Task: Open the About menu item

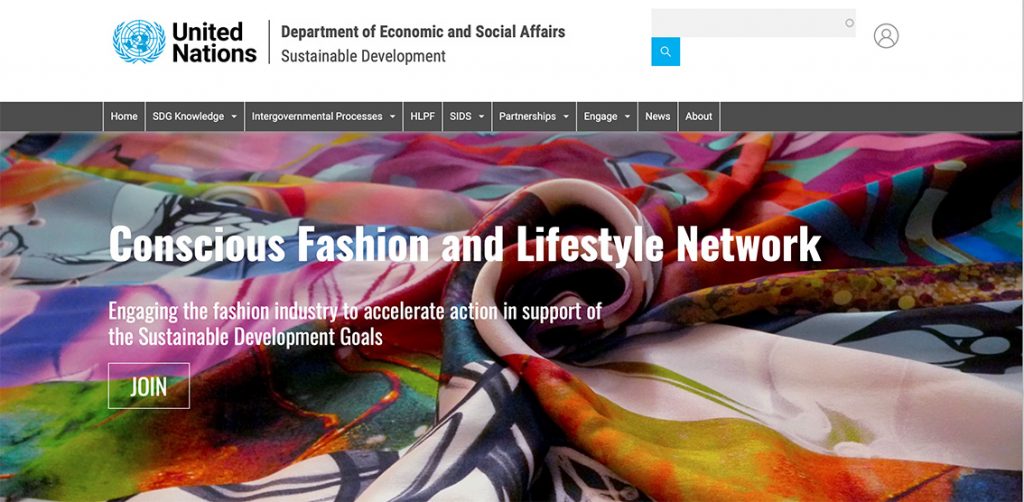Action: click(x=699, y=116)
